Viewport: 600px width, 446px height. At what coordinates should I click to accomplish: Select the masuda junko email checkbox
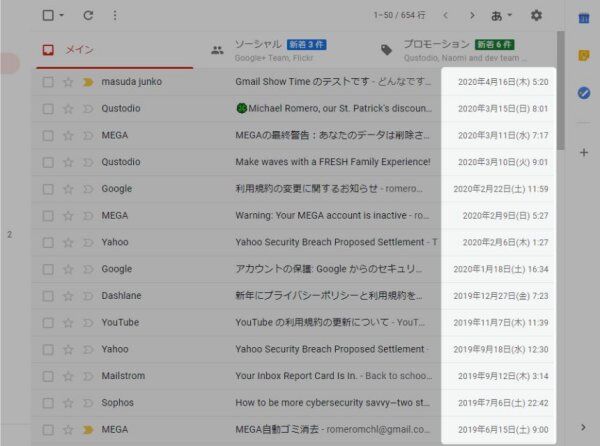(48, 82)
